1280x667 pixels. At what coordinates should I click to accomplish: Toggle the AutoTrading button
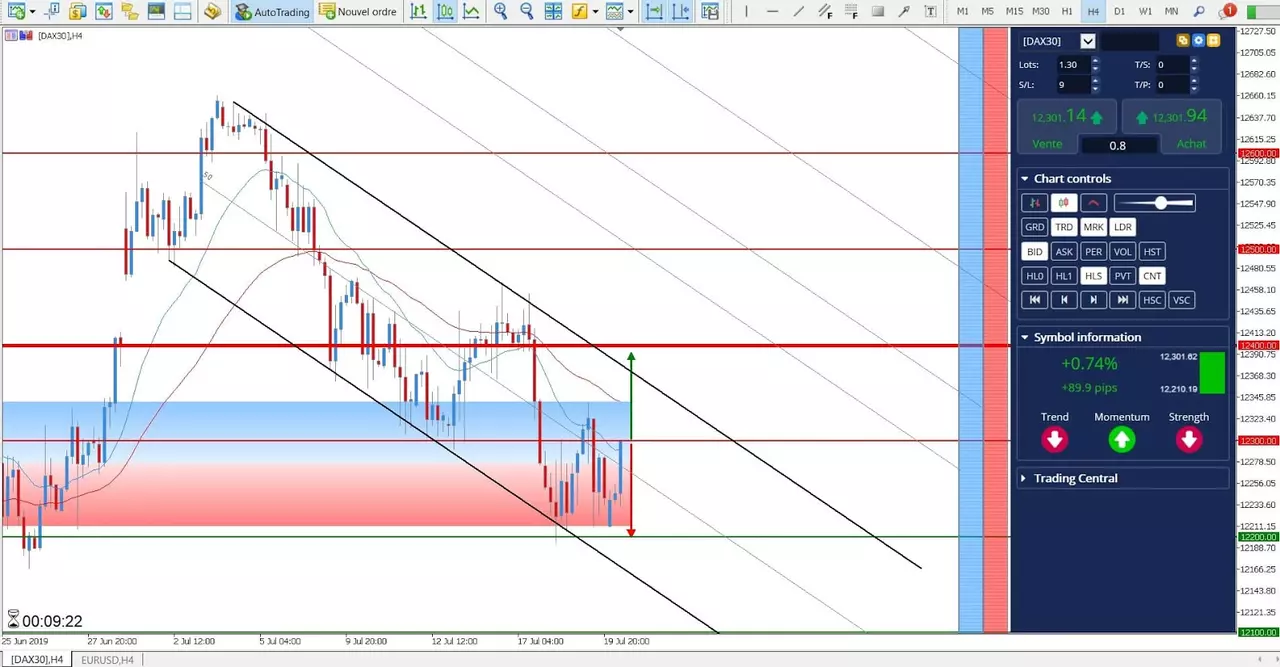(x=272, y=12)
